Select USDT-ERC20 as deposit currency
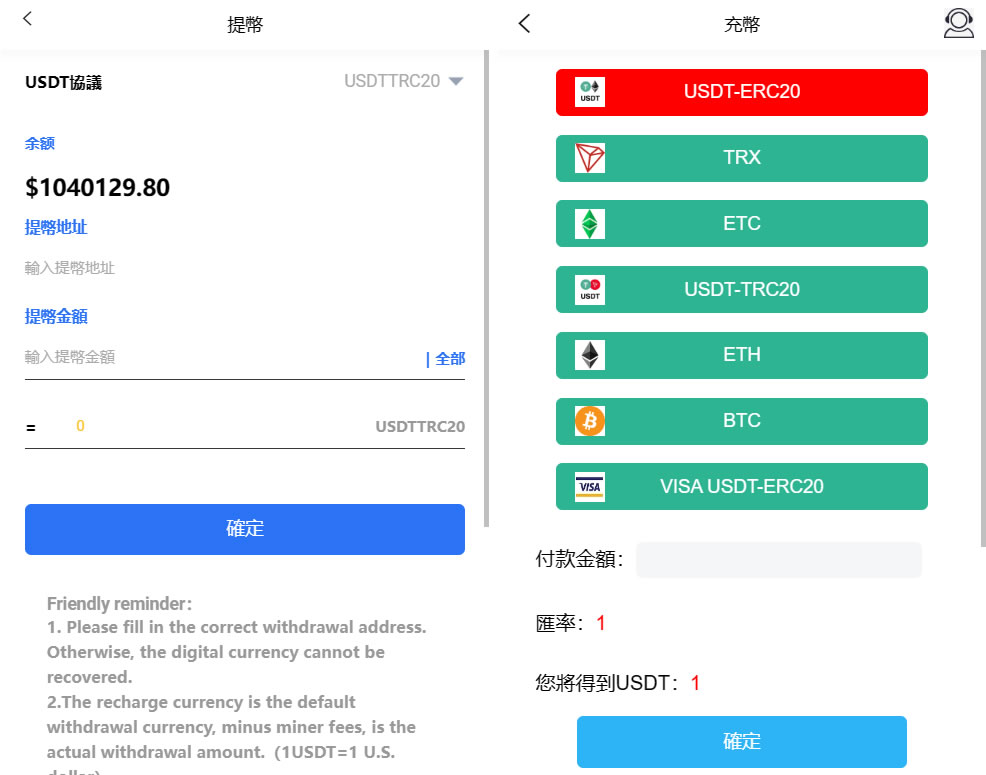 [741, 92]
